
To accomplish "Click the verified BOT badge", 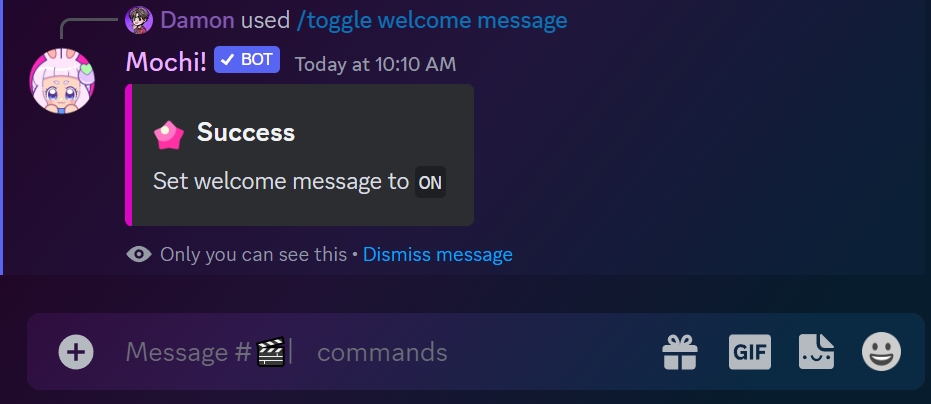I will click(x=246, y=59).
